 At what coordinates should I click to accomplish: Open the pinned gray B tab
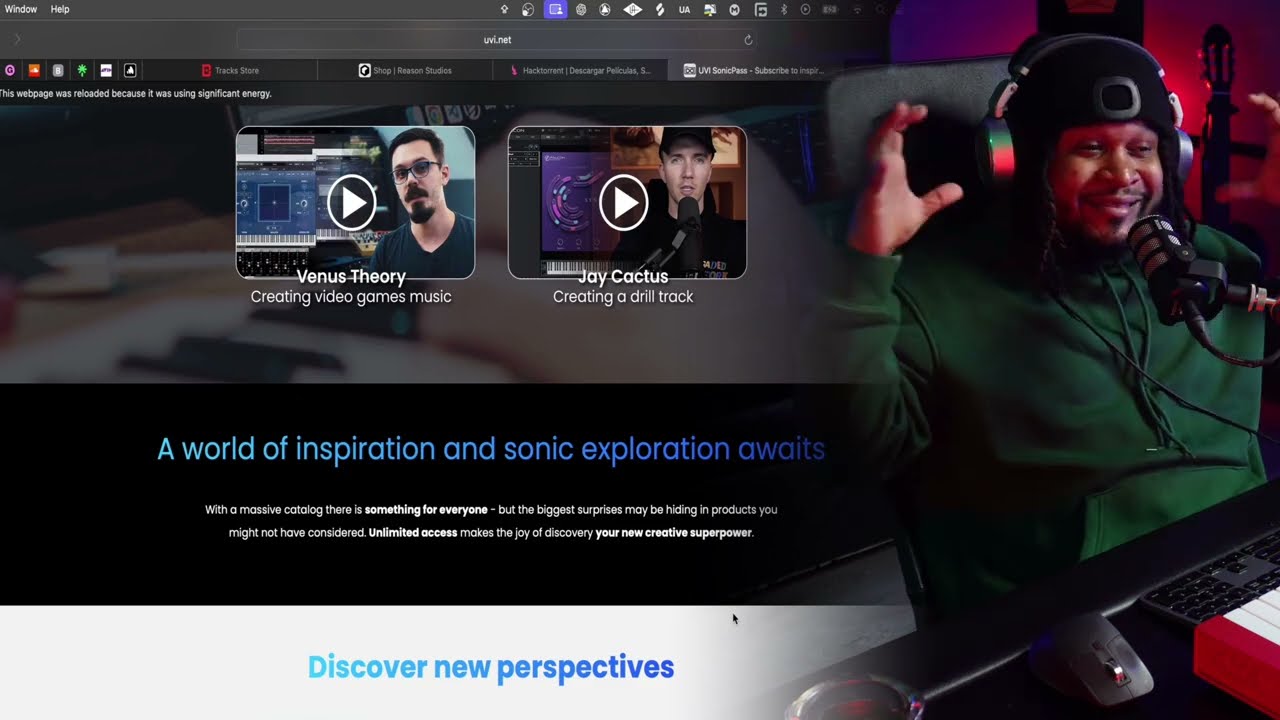(58, 71)
